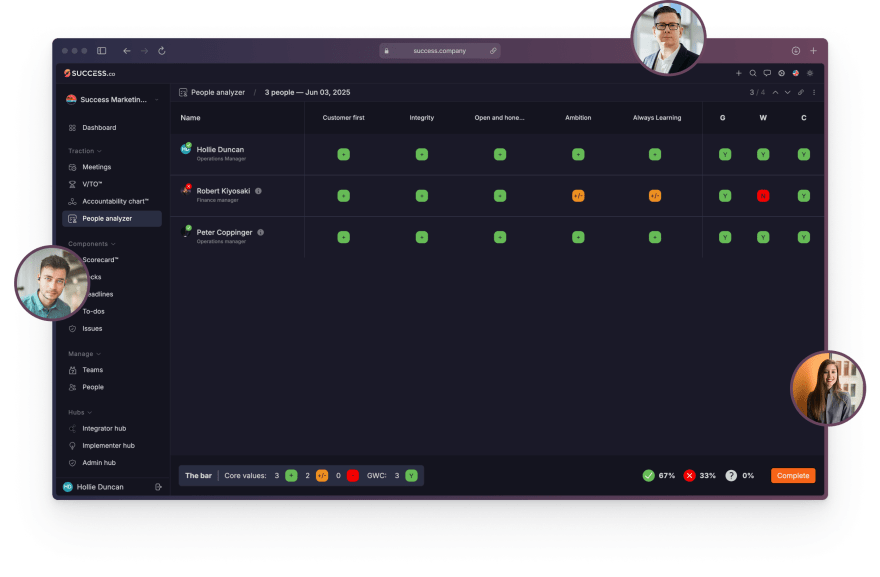Click the Success.co logo
Image resolution: width=880 pixels, height=577 pixels.
click(90, 74)
